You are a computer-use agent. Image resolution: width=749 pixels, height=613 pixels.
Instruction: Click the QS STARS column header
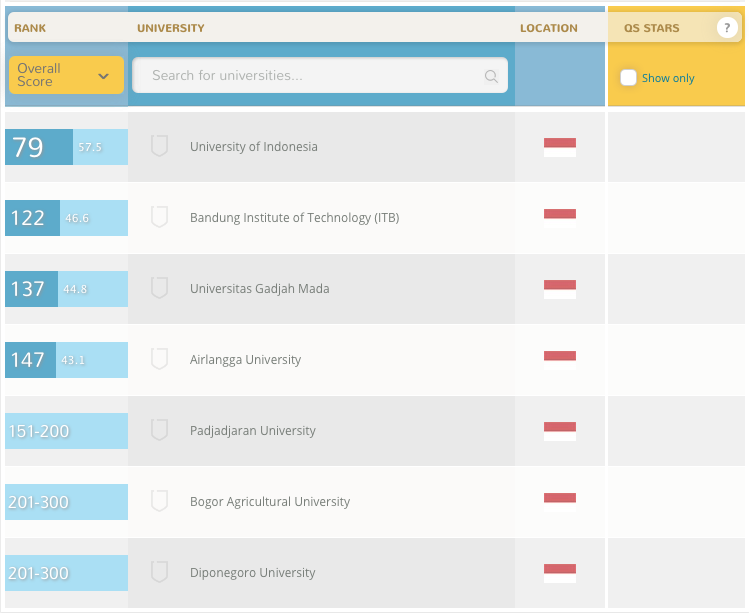pos(652,28)
